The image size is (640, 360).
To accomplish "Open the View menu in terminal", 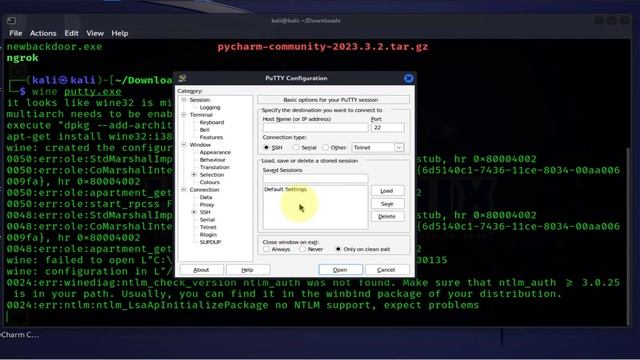I will (x=95, y=33).
